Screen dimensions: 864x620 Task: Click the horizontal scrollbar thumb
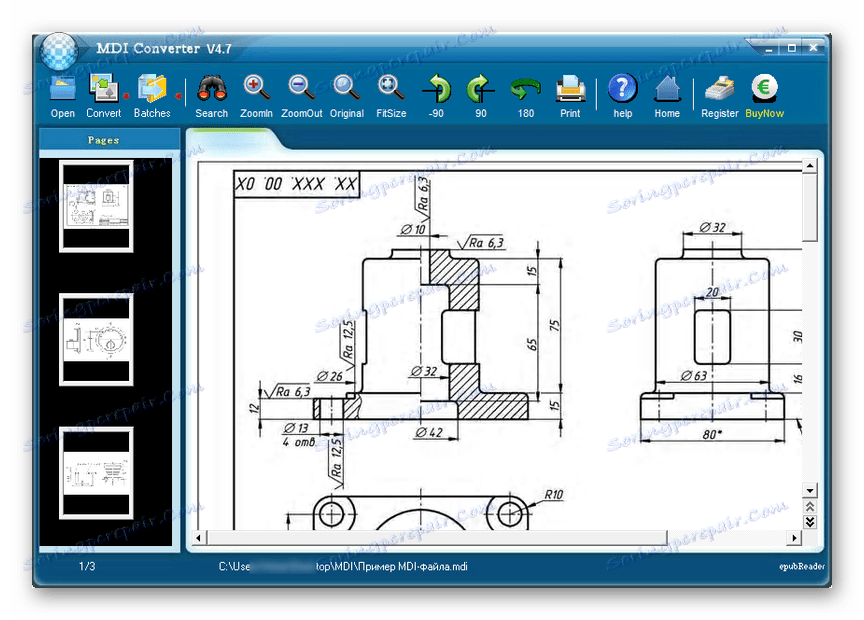click(436, 537)
